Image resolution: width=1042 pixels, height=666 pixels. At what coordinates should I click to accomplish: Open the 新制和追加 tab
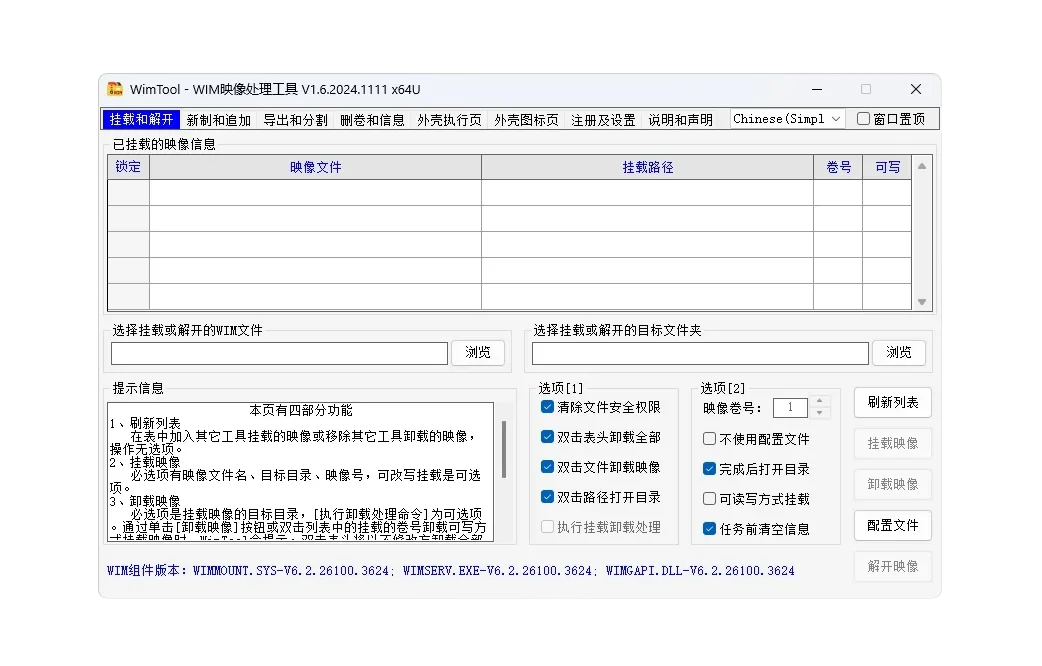point(219,120)
